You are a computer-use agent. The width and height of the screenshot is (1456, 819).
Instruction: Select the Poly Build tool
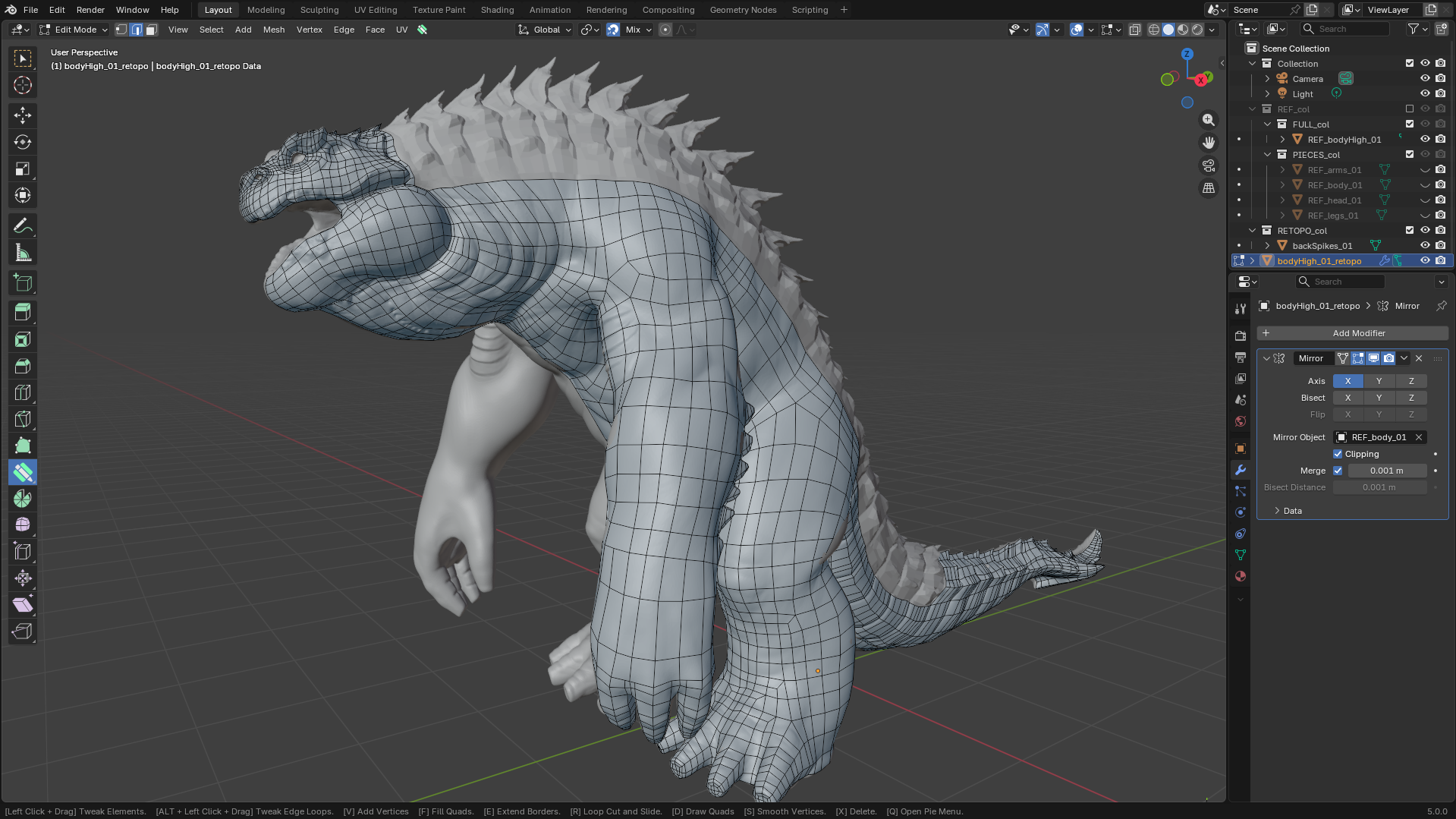click(23, 446)
